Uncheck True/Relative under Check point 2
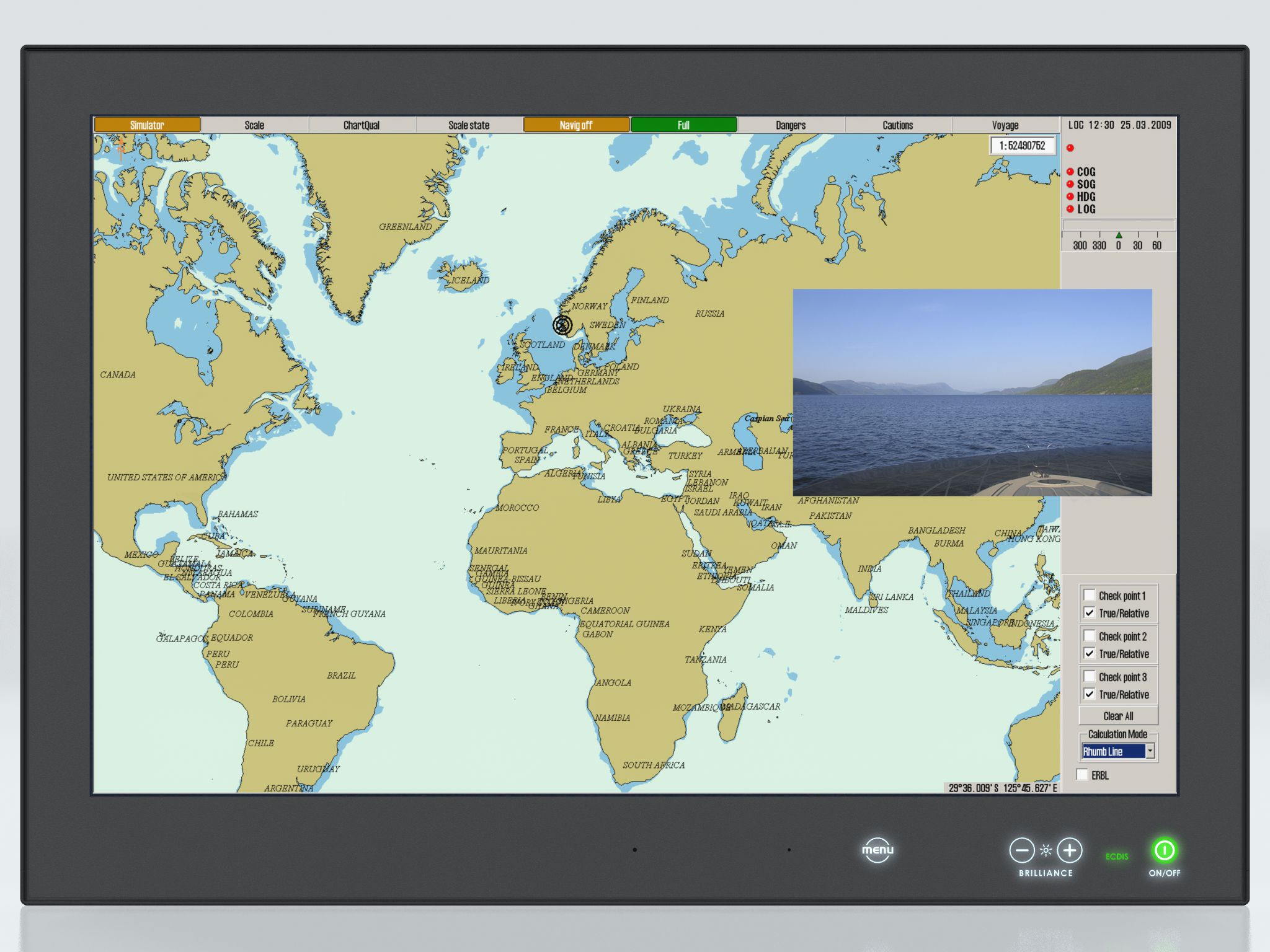Screen dimensions: 1270x952 click(x=1090, y=653)
